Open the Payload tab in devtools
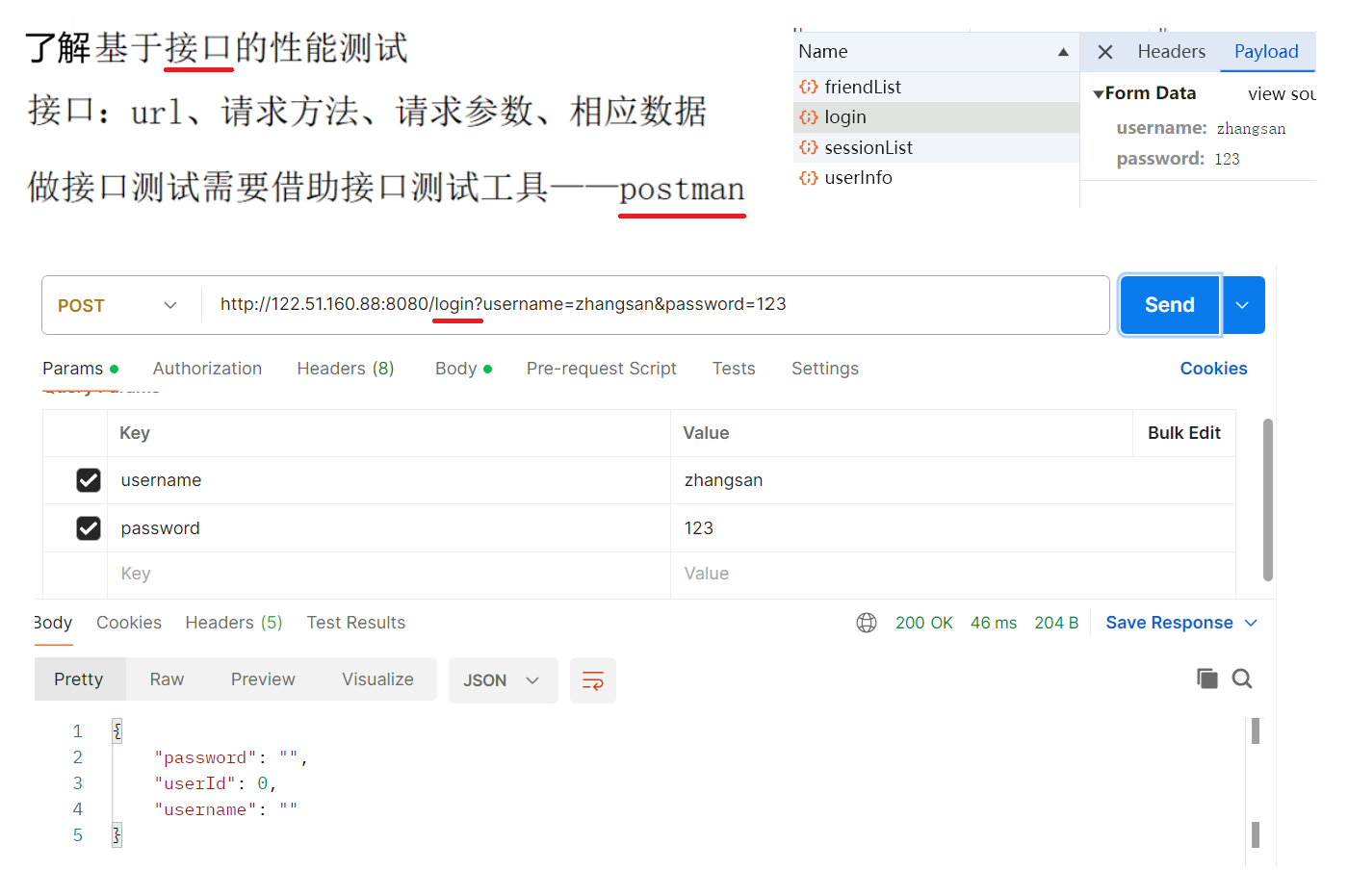Screen dimensions: 1348x896 click(x=1266, y=52)
